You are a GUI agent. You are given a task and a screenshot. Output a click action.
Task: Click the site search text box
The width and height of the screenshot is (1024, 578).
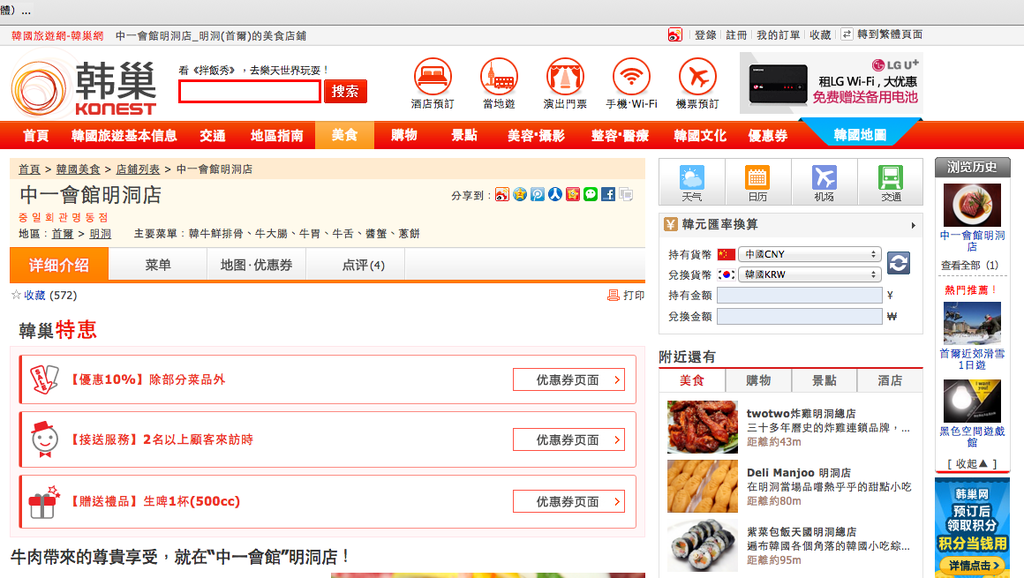point(249,91)
